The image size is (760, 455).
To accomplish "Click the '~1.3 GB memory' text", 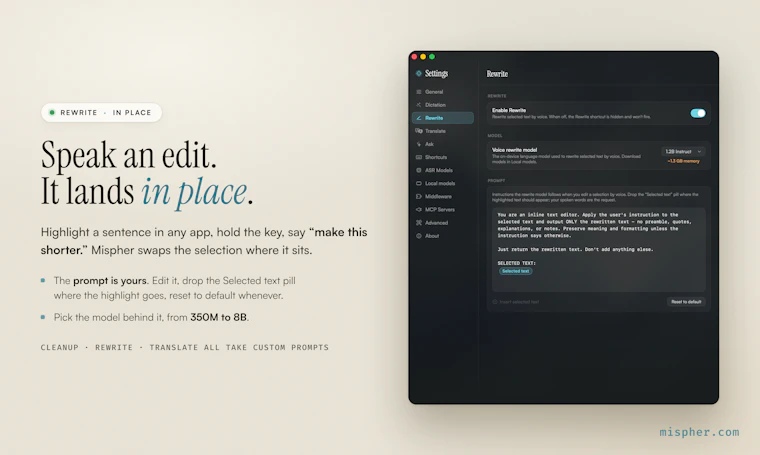I will (x=683, y=161).
